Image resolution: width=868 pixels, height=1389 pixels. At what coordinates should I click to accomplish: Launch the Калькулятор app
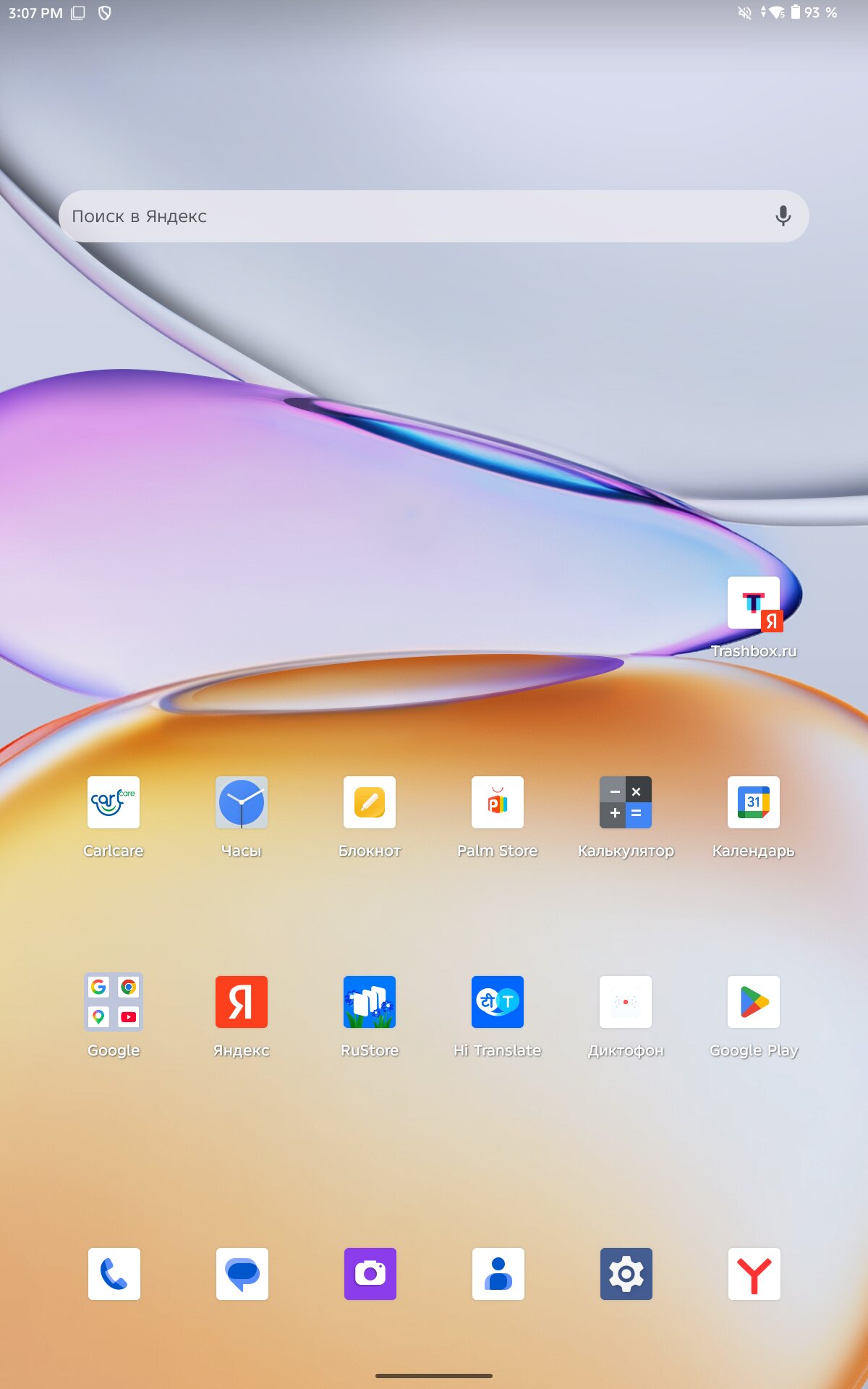click(x=626, y=802)
